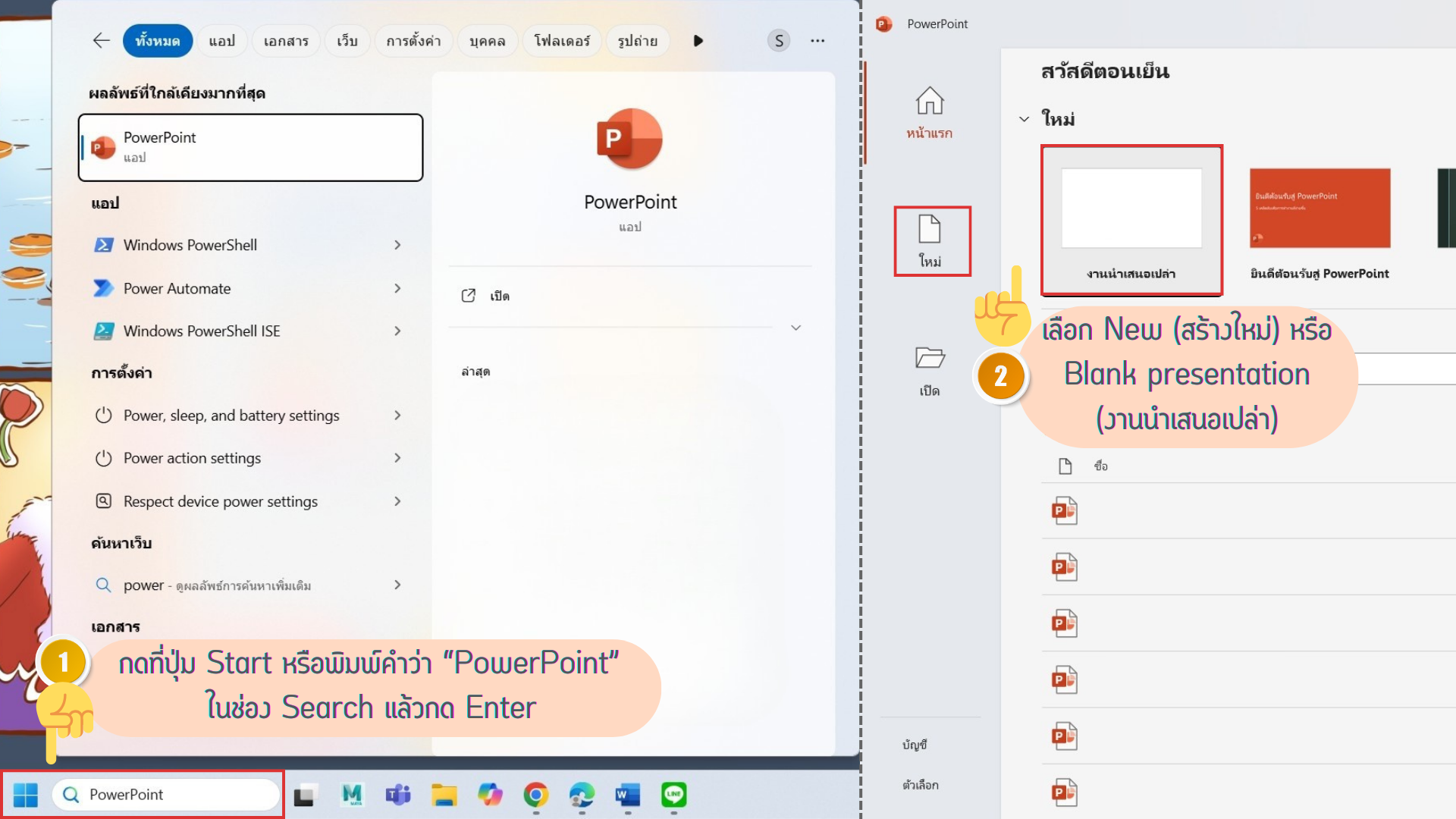Expand Windows PowerShell ISE chevron
Screen dimensions: 1456x819
397,331
